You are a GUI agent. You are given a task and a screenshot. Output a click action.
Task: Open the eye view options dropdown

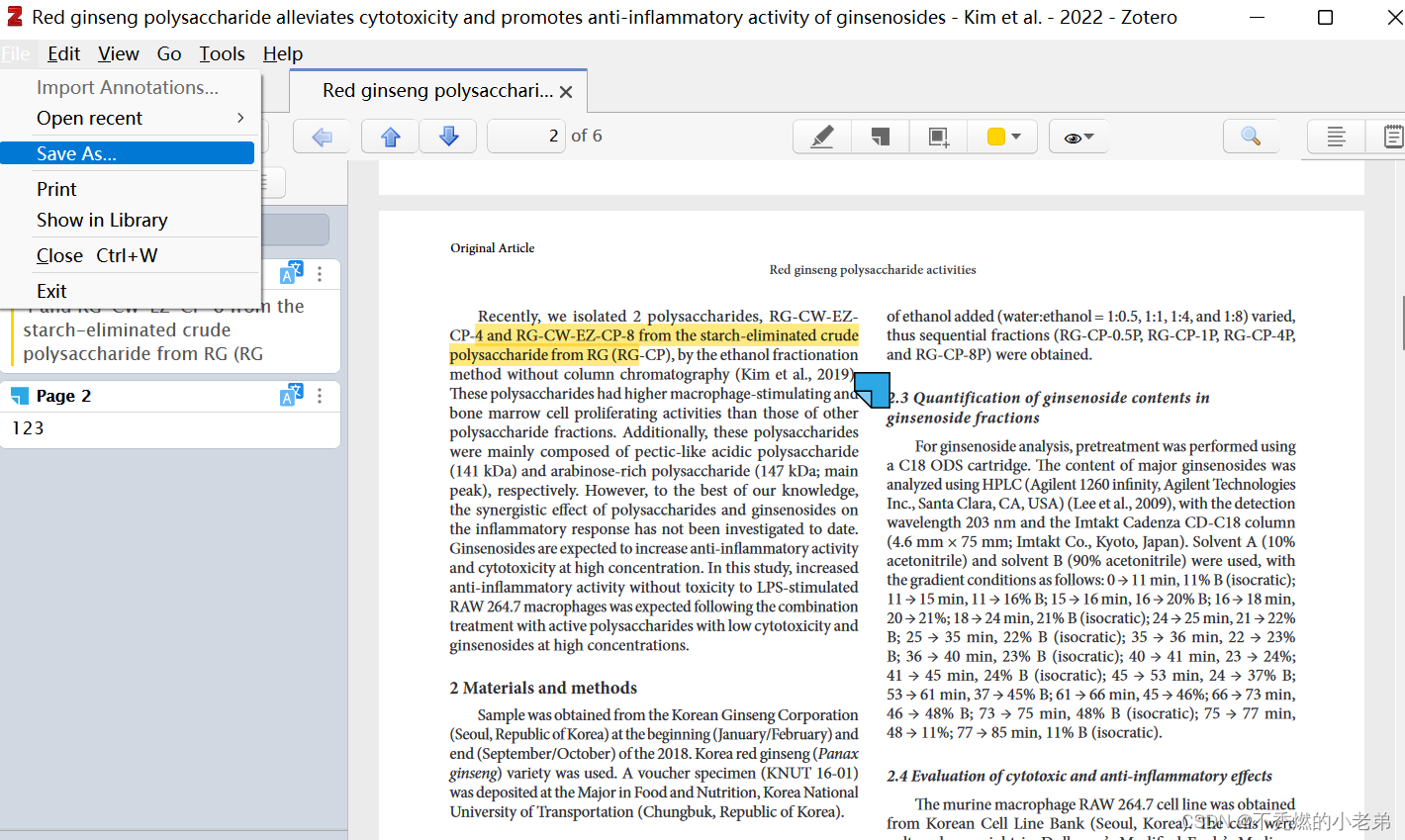click(x=1077, y=137)
